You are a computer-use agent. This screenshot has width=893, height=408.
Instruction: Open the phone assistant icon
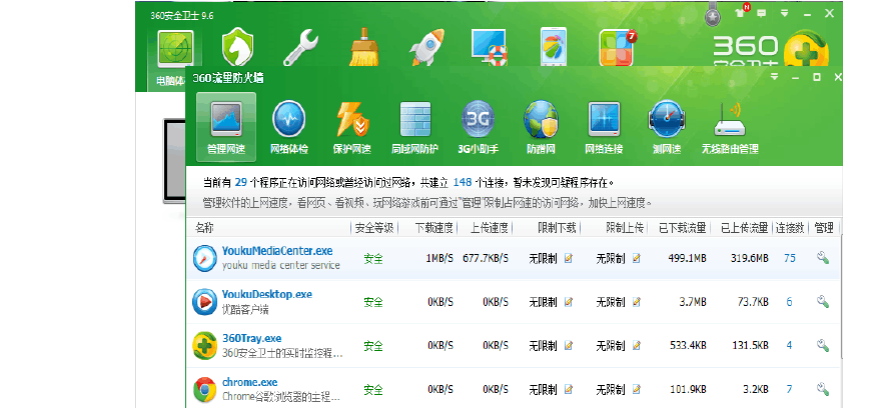(553, 46)
